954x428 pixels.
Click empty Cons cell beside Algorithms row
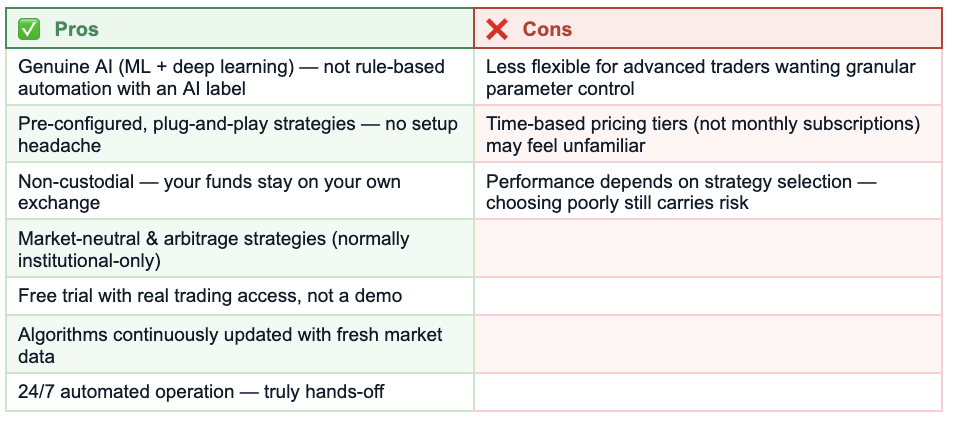(708, 344)
